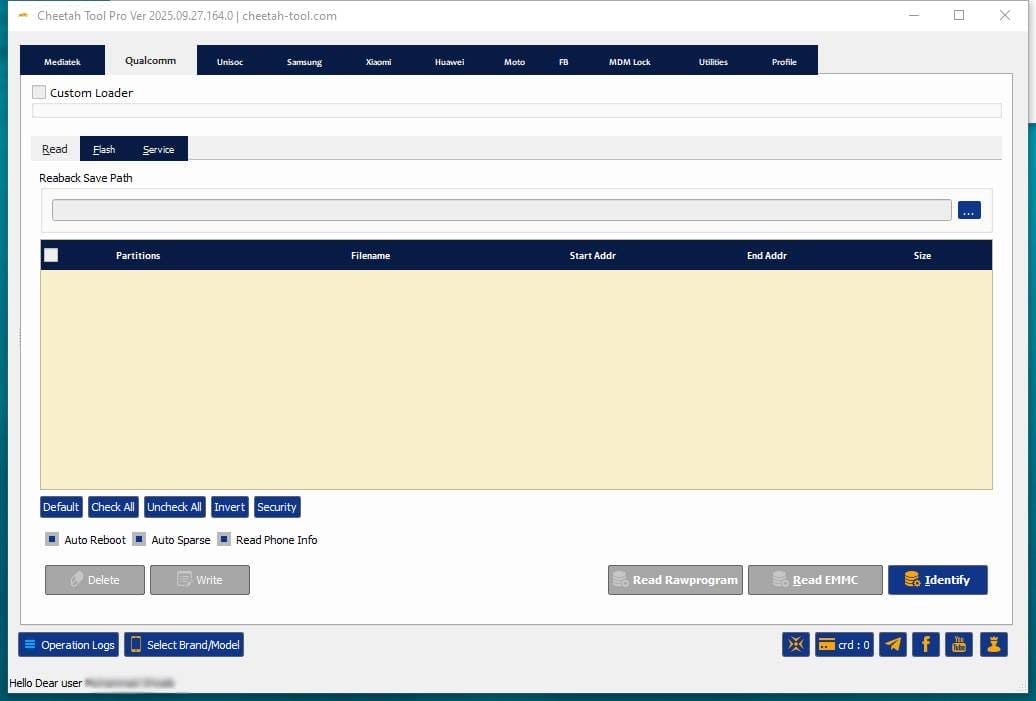Switch to the Flash sub-tab
This screenshot has height=701, width=1036.
(x=104, y=150)
